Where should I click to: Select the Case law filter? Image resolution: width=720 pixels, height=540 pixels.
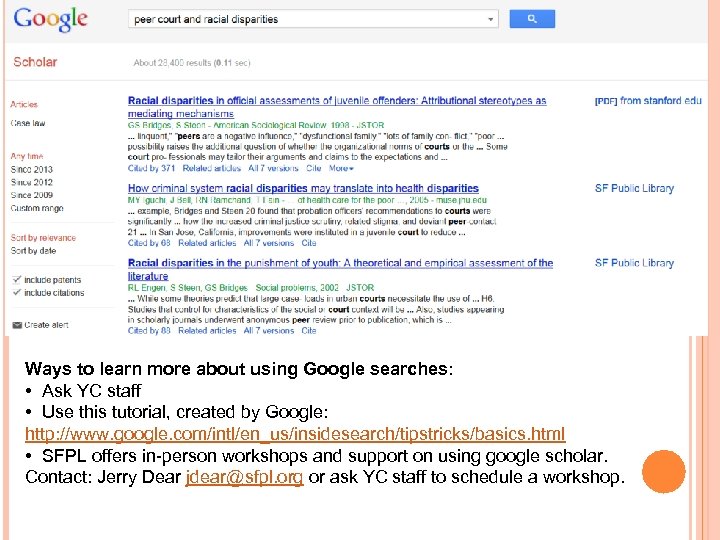pyautogui.click(x=28, y=123)
